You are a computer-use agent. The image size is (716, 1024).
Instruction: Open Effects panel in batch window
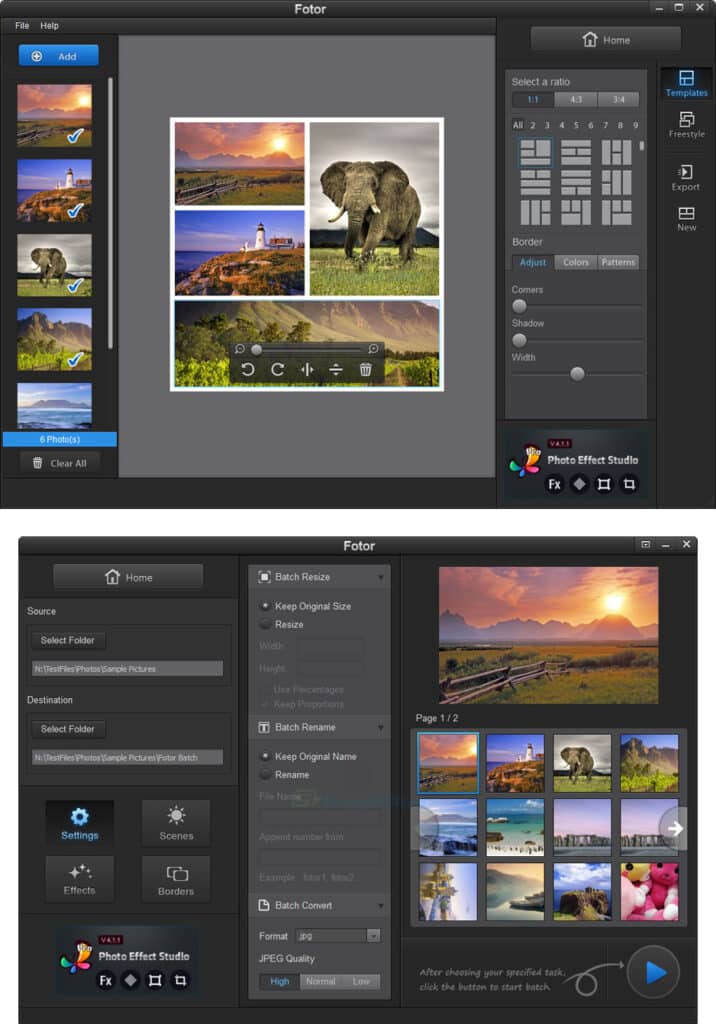tap(80, 879)
